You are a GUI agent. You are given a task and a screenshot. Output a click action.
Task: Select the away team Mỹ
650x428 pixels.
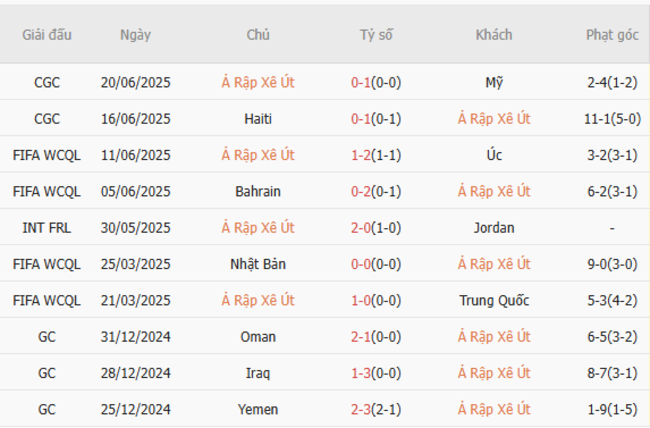click(x=494, y=82)
